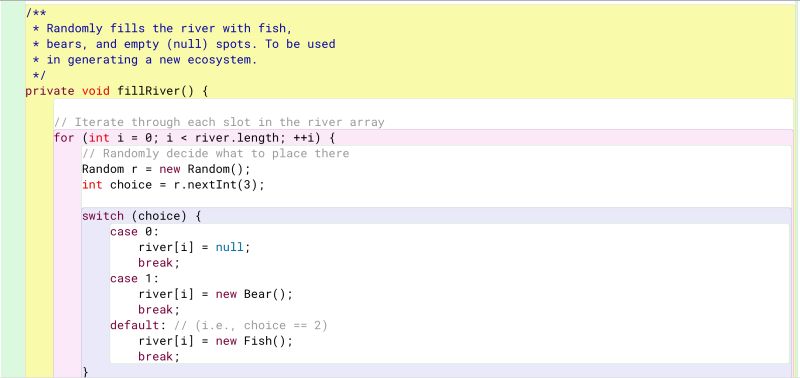This screenshot has width=800, height=378.
Task: Click the '(i.e., choice == 2)' comment
Action: point(251,325)
